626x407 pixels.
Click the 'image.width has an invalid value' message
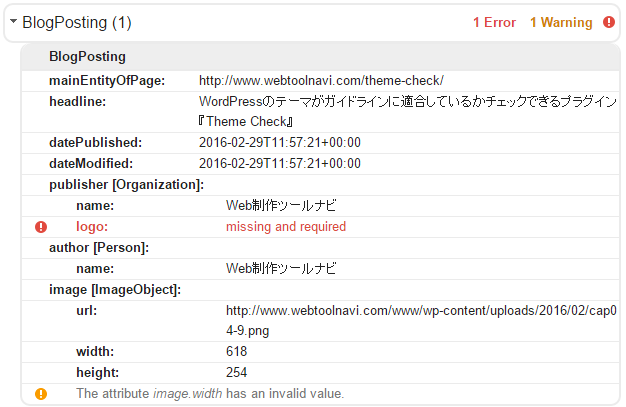210,394
